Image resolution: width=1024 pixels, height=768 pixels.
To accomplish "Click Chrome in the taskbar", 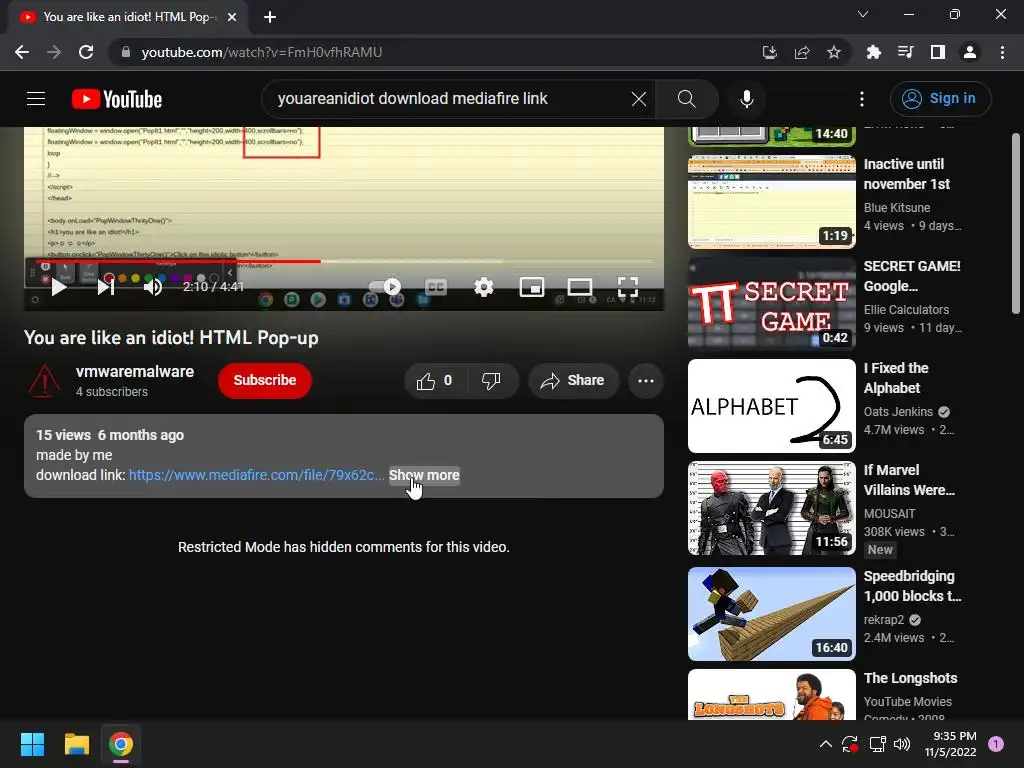I will [x=121, y=744].
